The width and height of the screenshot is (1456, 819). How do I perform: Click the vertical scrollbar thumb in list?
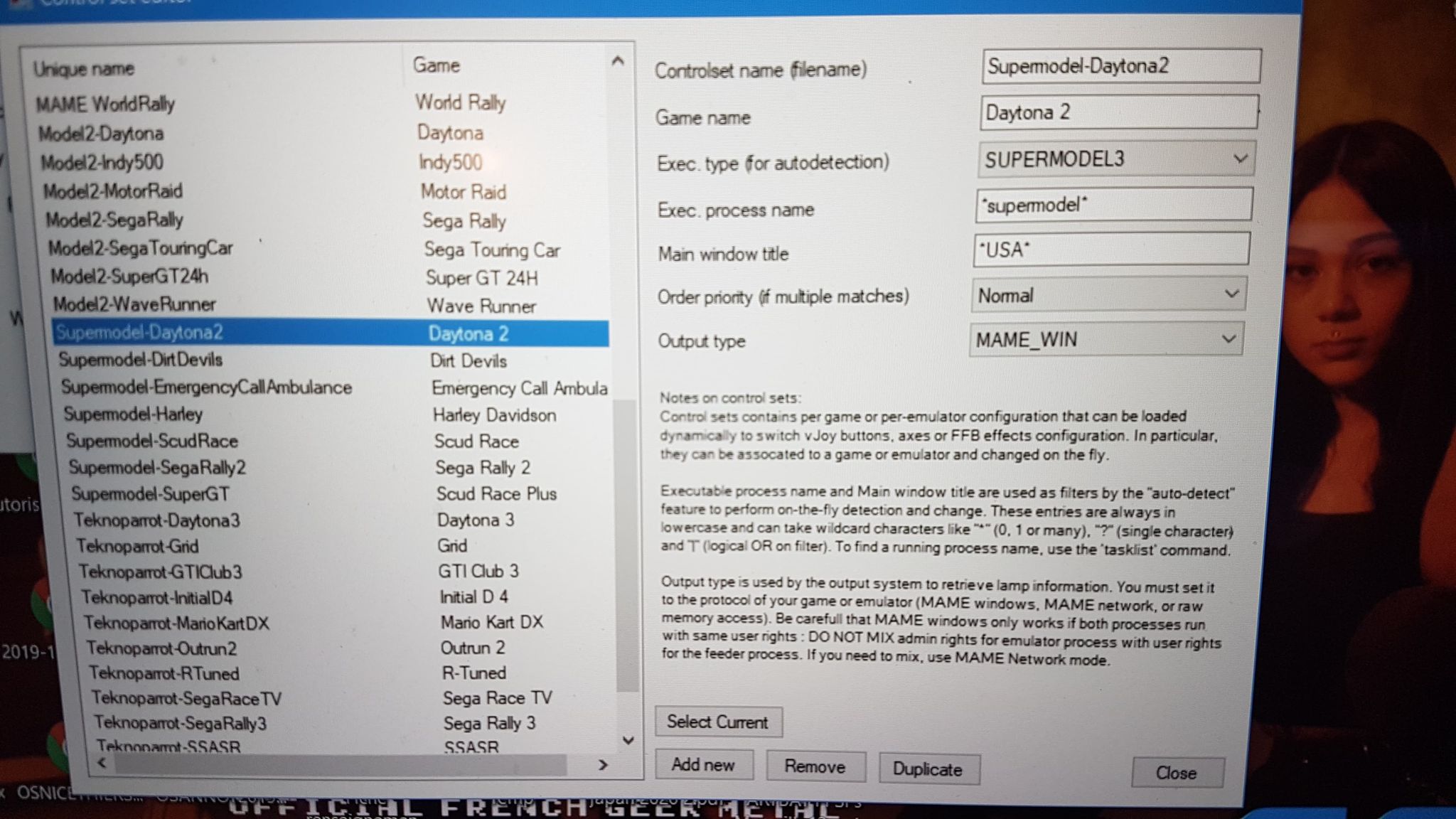pyautogui.click(x=626, y=545)
